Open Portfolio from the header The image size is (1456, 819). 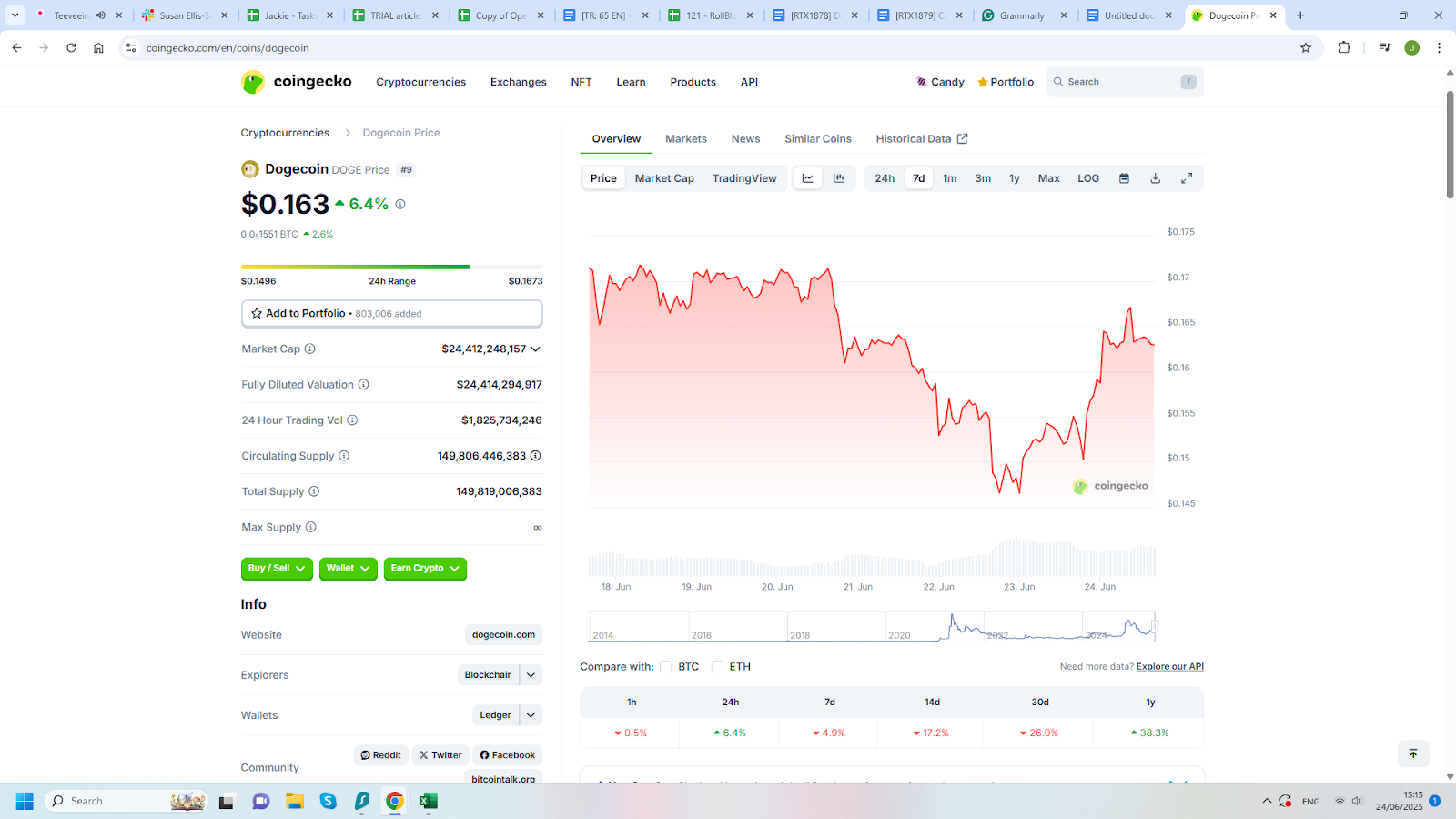(1006, 82)
